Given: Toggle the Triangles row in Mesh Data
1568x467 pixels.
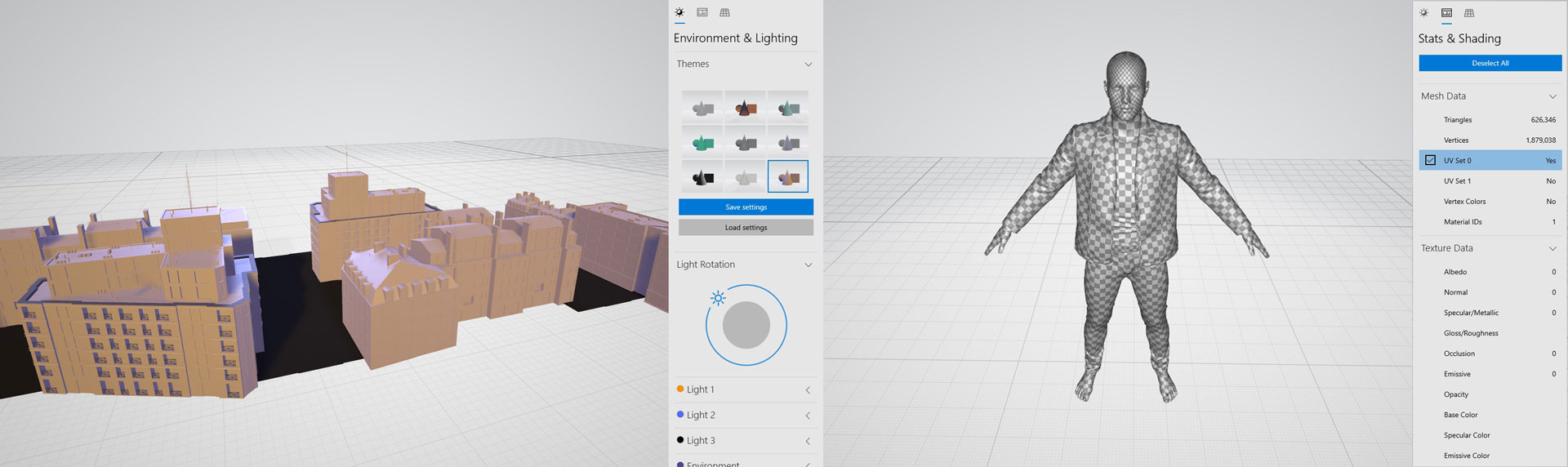Looking at the screenshot, I should pos(1490,120).
